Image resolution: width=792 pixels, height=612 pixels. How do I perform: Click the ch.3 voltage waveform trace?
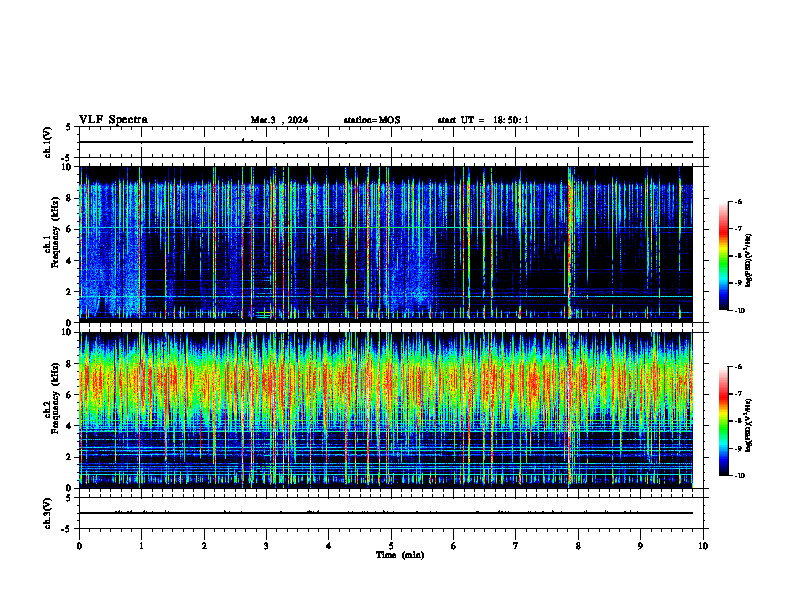coord(386,513)
